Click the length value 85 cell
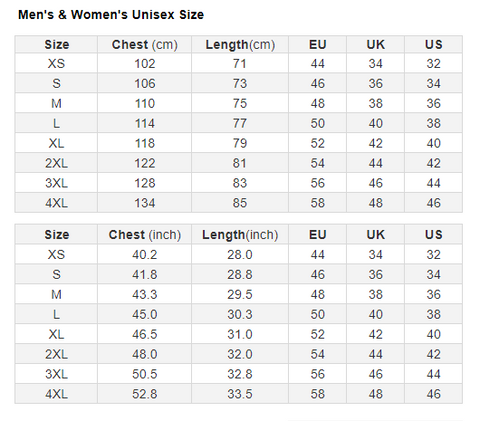The width and height of the screenshot is (480, 421). coord(240,203)
